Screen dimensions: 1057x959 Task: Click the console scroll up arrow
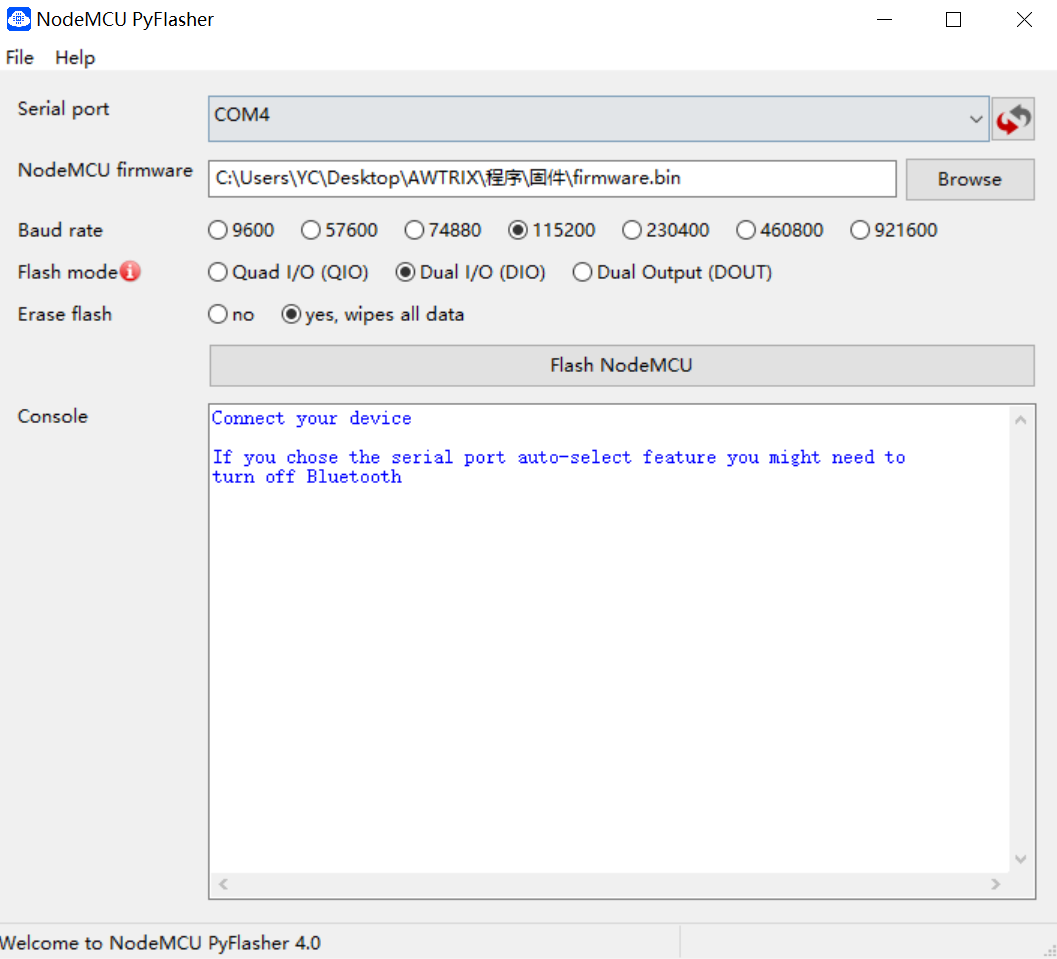(x=1021, y=421)
